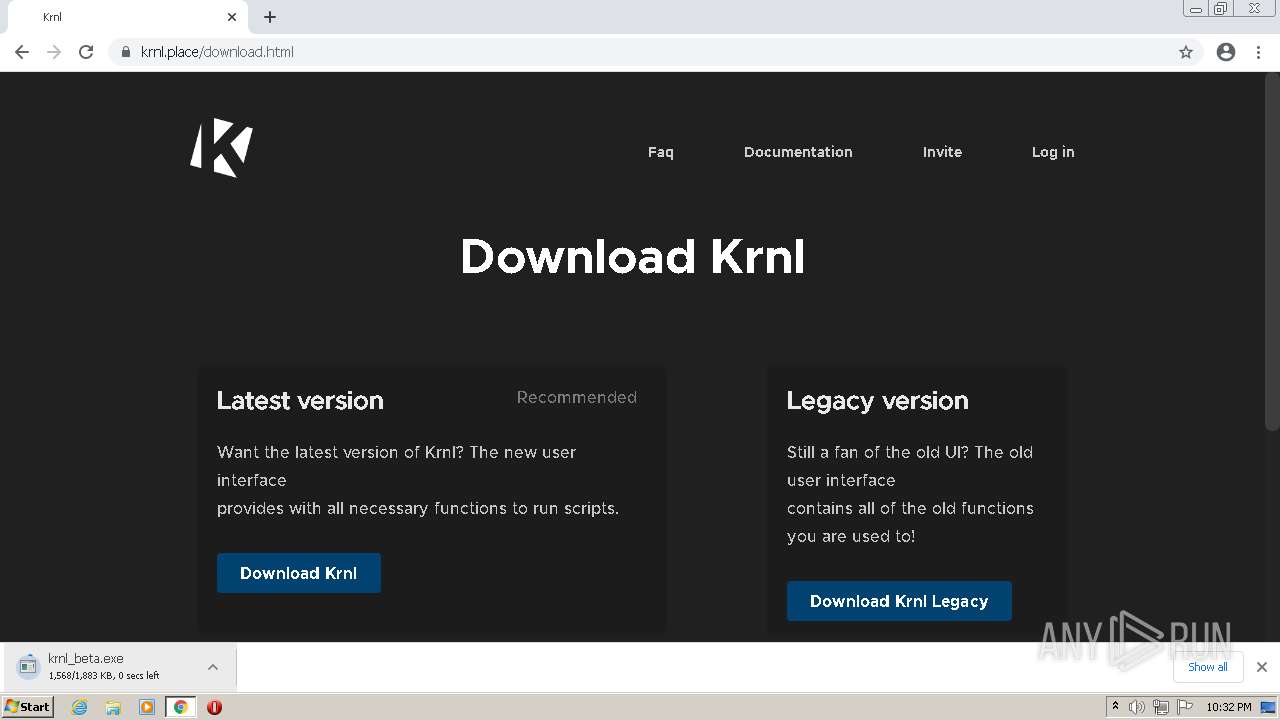Go back to the previous page

(22, 52)
